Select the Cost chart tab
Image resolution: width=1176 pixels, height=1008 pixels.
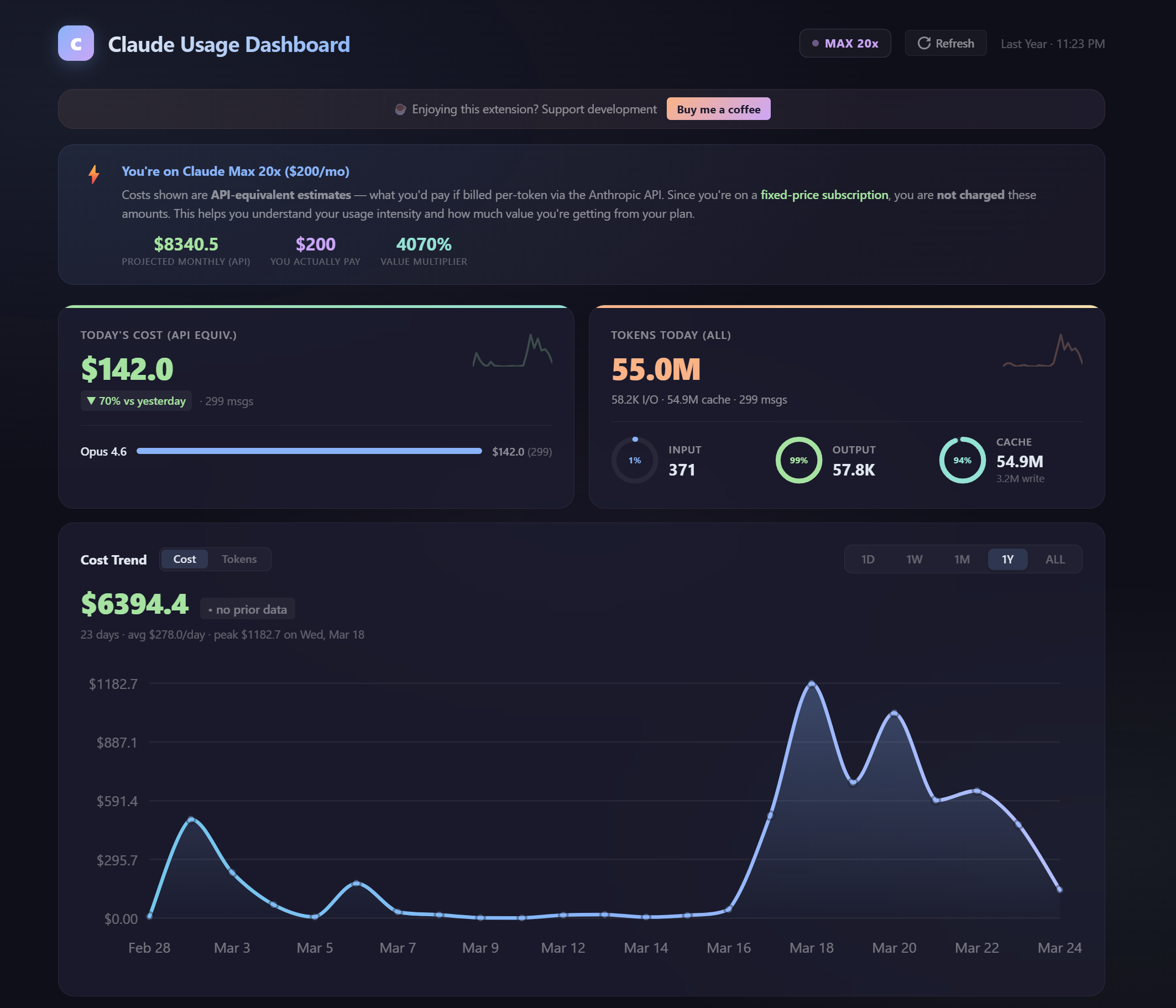[x=185, y=559]
